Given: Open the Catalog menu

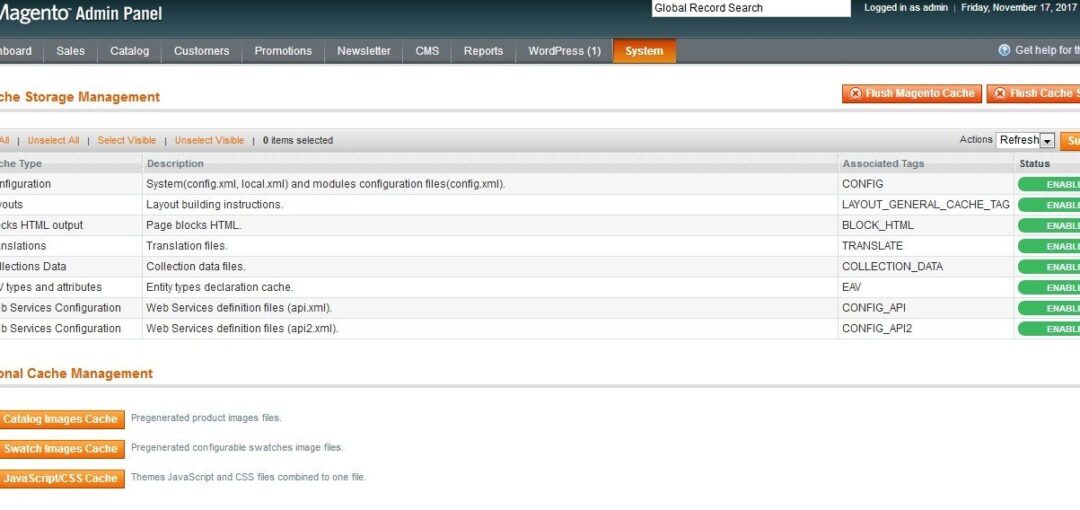Looking at the screenshot, I should tap(129, 51).
